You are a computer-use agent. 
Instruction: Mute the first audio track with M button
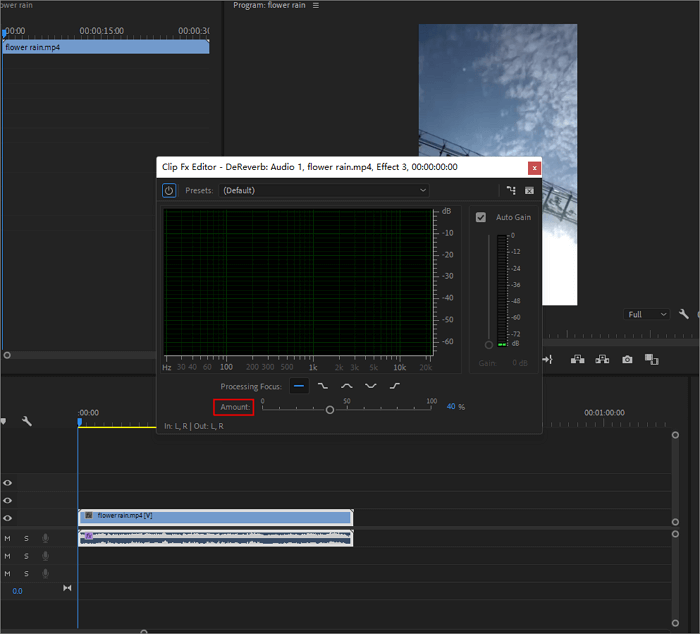tap(8, 538)
